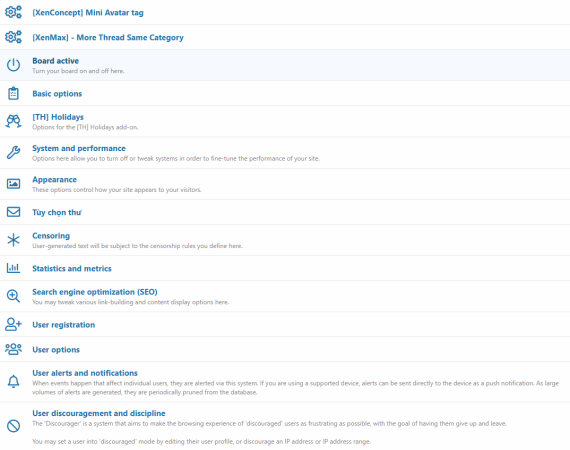Screen dimensions: 570x450
Task: Click the asterisk icon for Censoring
Action: point(13,240)
